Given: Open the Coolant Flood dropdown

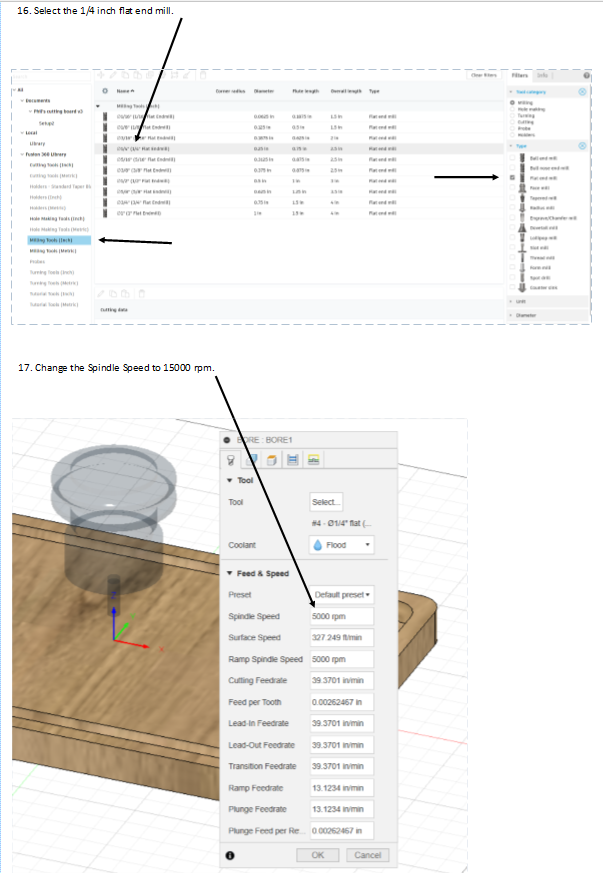Looking at the screenshot, I should point(341,545).
